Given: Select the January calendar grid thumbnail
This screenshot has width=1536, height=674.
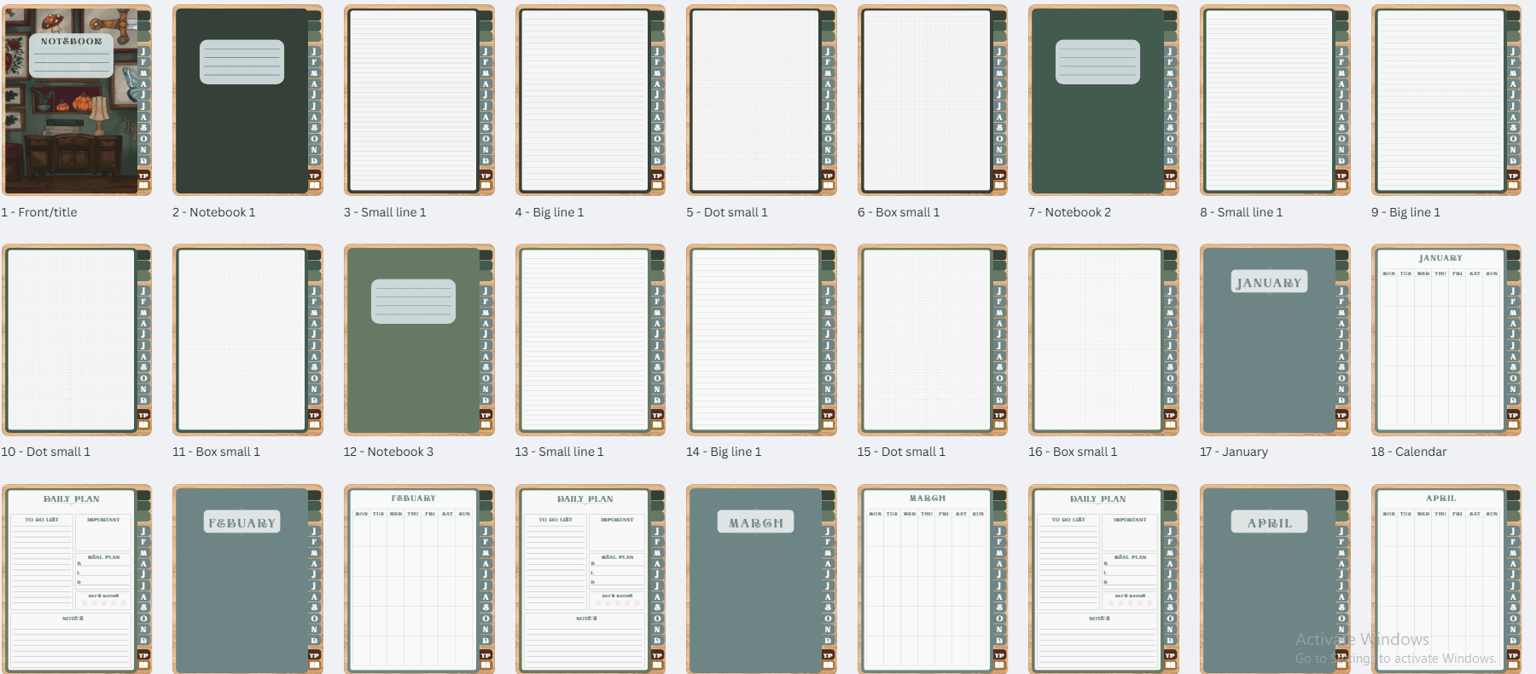Looking at the screenshot, I should (1446, 340).
